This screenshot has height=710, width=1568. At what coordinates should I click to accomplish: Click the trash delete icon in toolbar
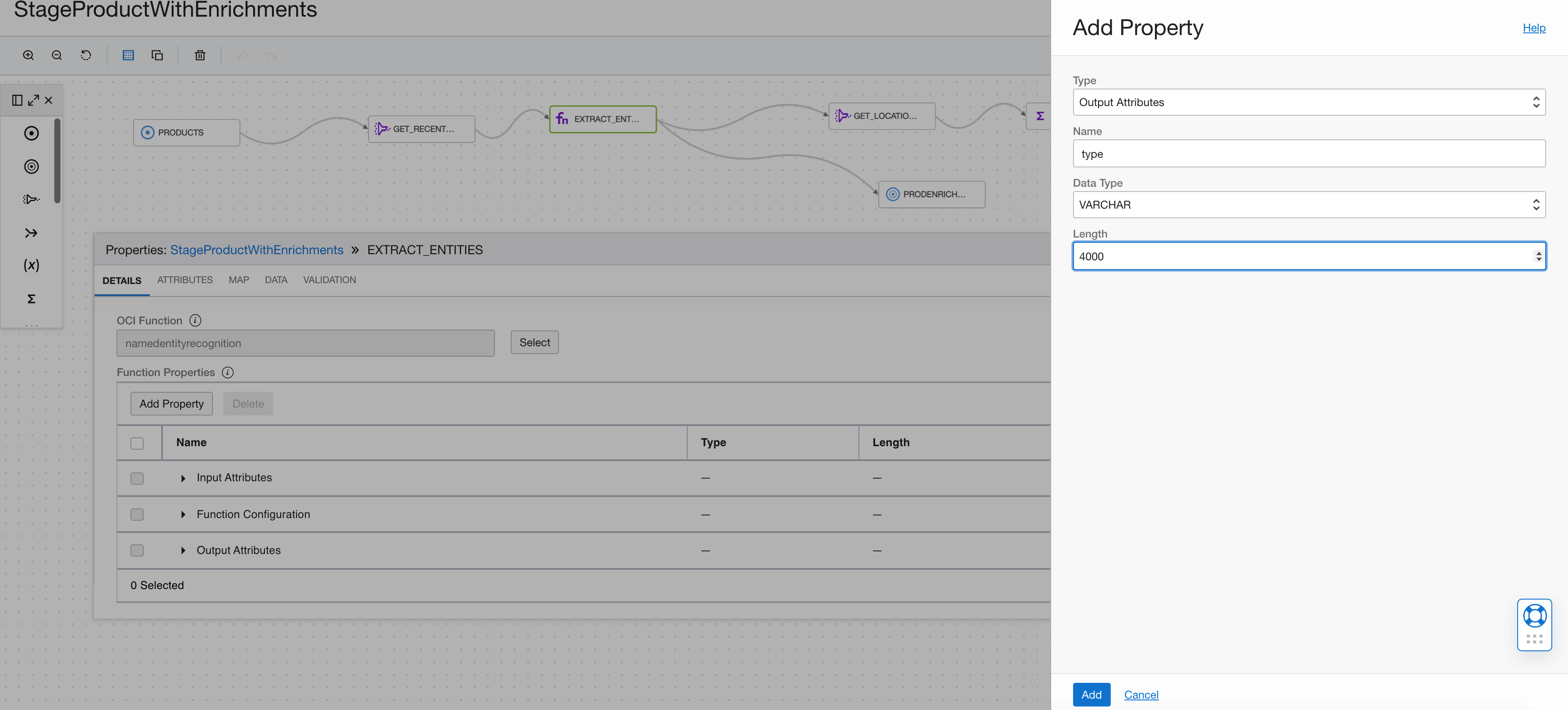pos(200,55)
